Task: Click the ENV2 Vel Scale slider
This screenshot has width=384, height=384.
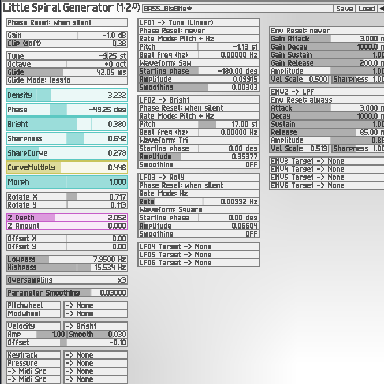Action: coord(299,148)
